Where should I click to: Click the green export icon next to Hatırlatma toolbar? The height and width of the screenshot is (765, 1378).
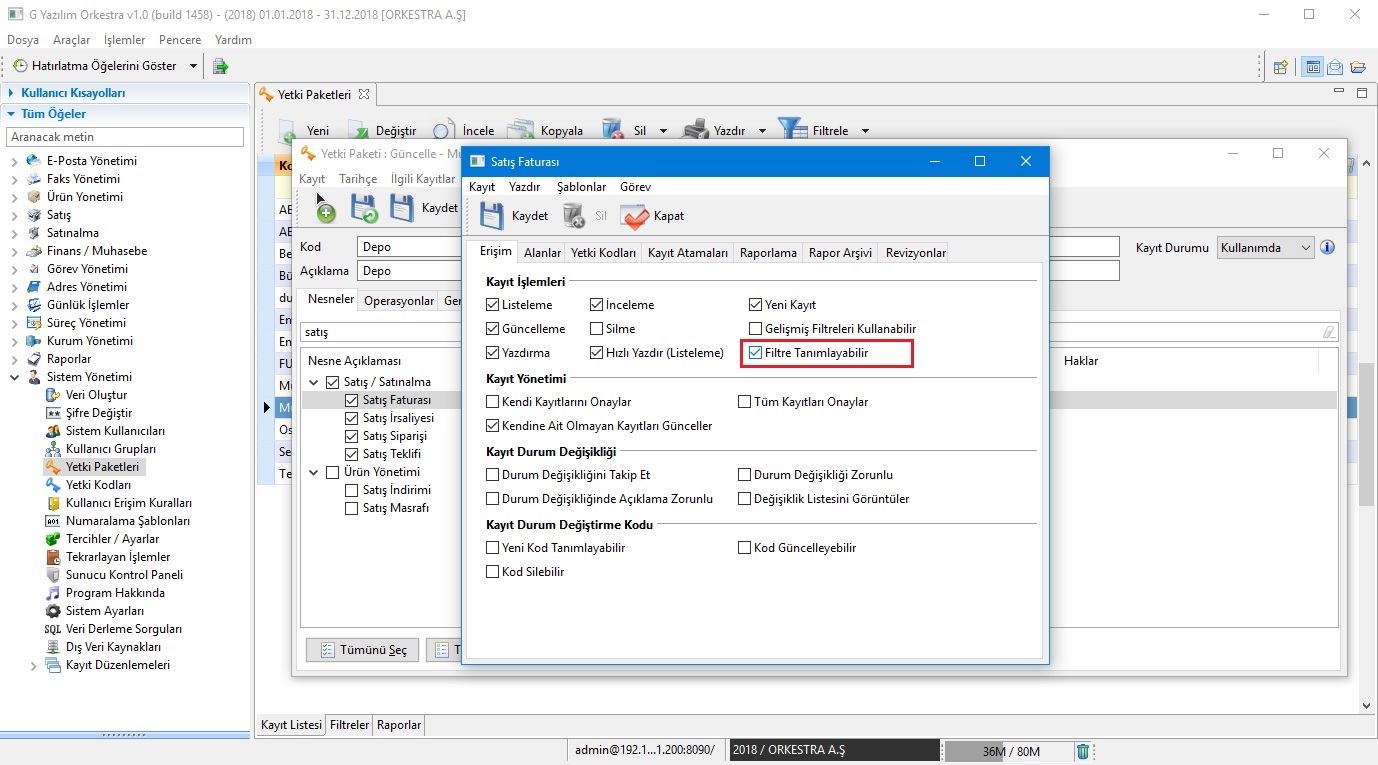(x=220, y=66)
